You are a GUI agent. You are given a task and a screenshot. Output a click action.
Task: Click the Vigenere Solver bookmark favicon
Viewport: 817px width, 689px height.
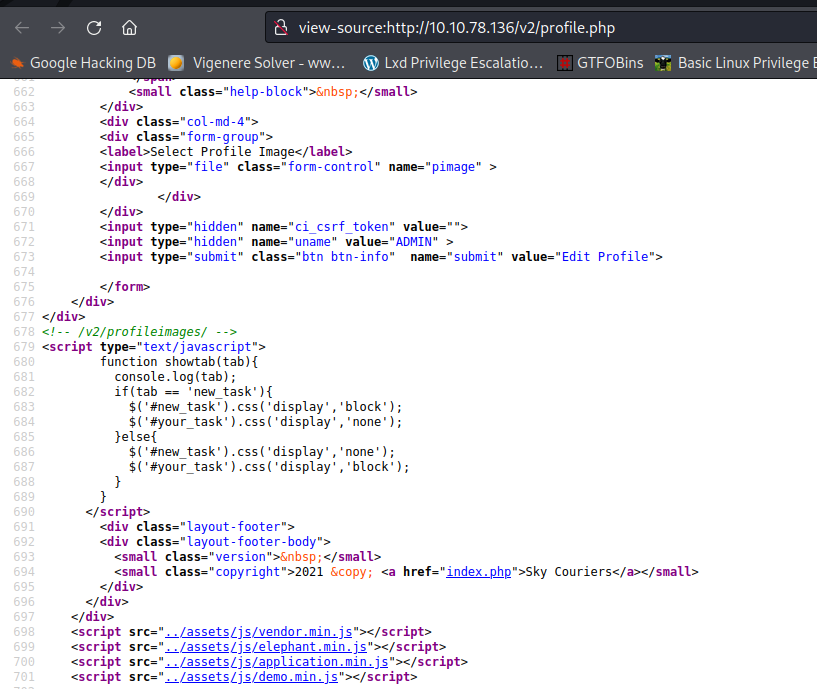tap(177, 63)
